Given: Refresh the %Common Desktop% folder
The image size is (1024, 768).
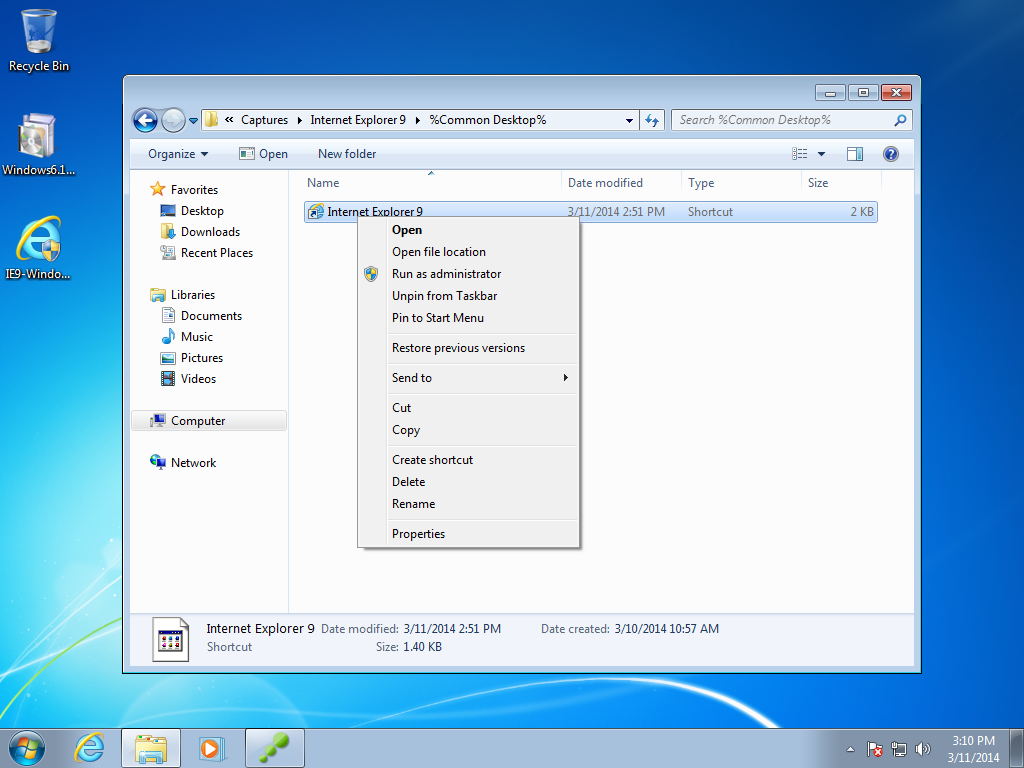Looking at the screenshot, I should tap(652, 120).
